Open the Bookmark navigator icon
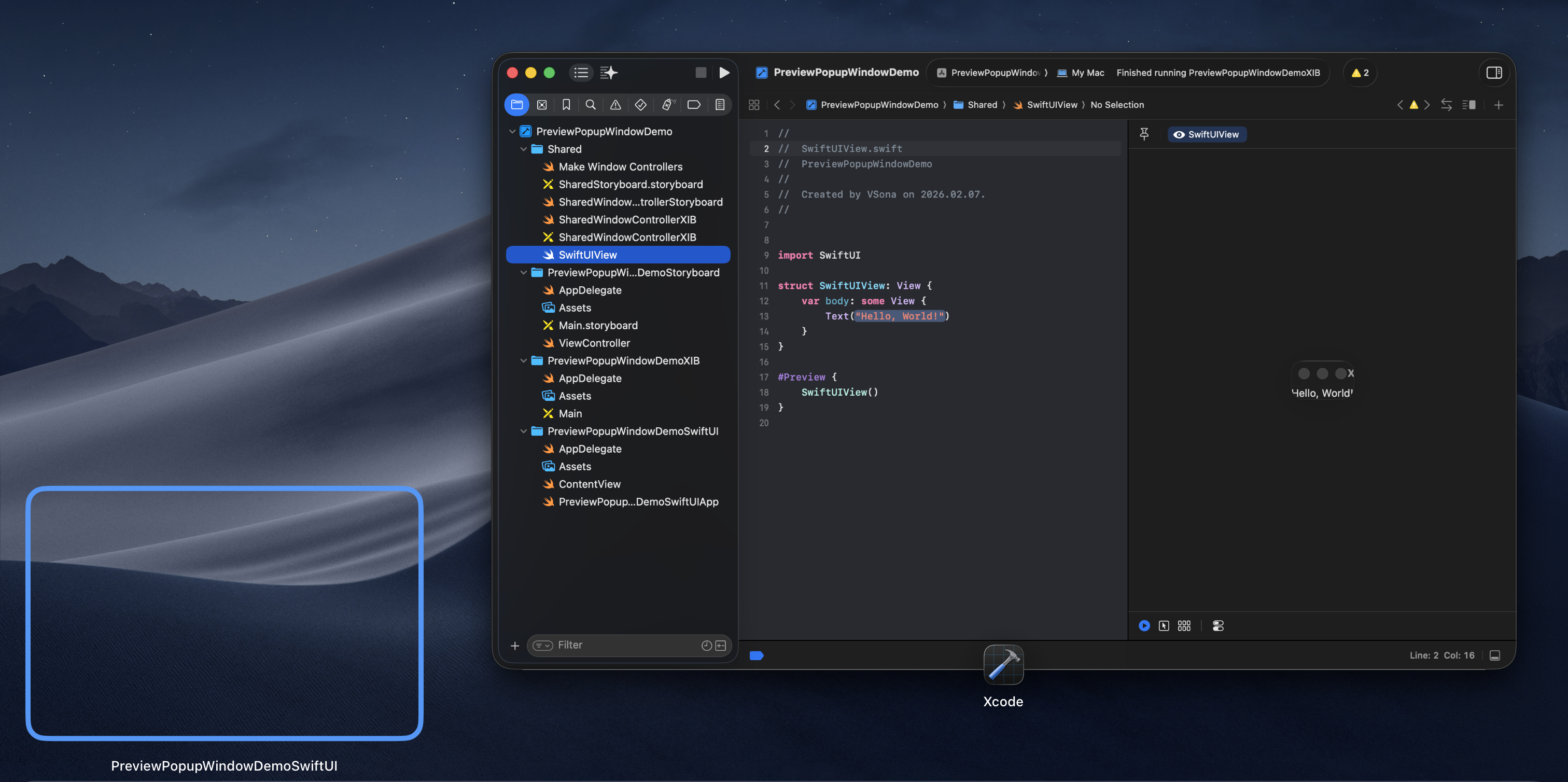Screen dimensions: 1568x782 (566, 105)
